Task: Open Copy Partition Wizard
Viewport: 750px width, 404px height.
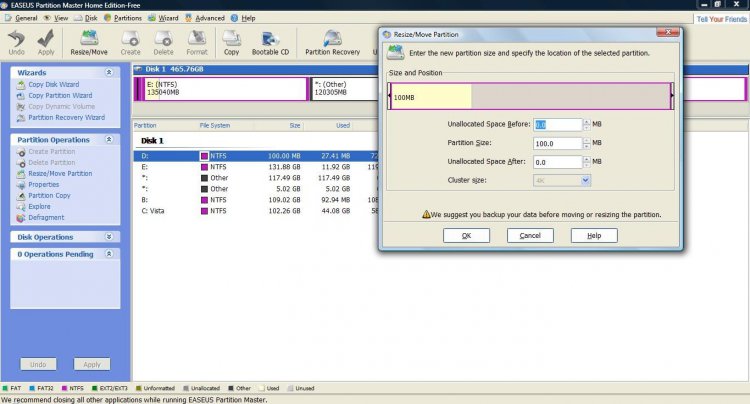Action: [x=60, y=95]
